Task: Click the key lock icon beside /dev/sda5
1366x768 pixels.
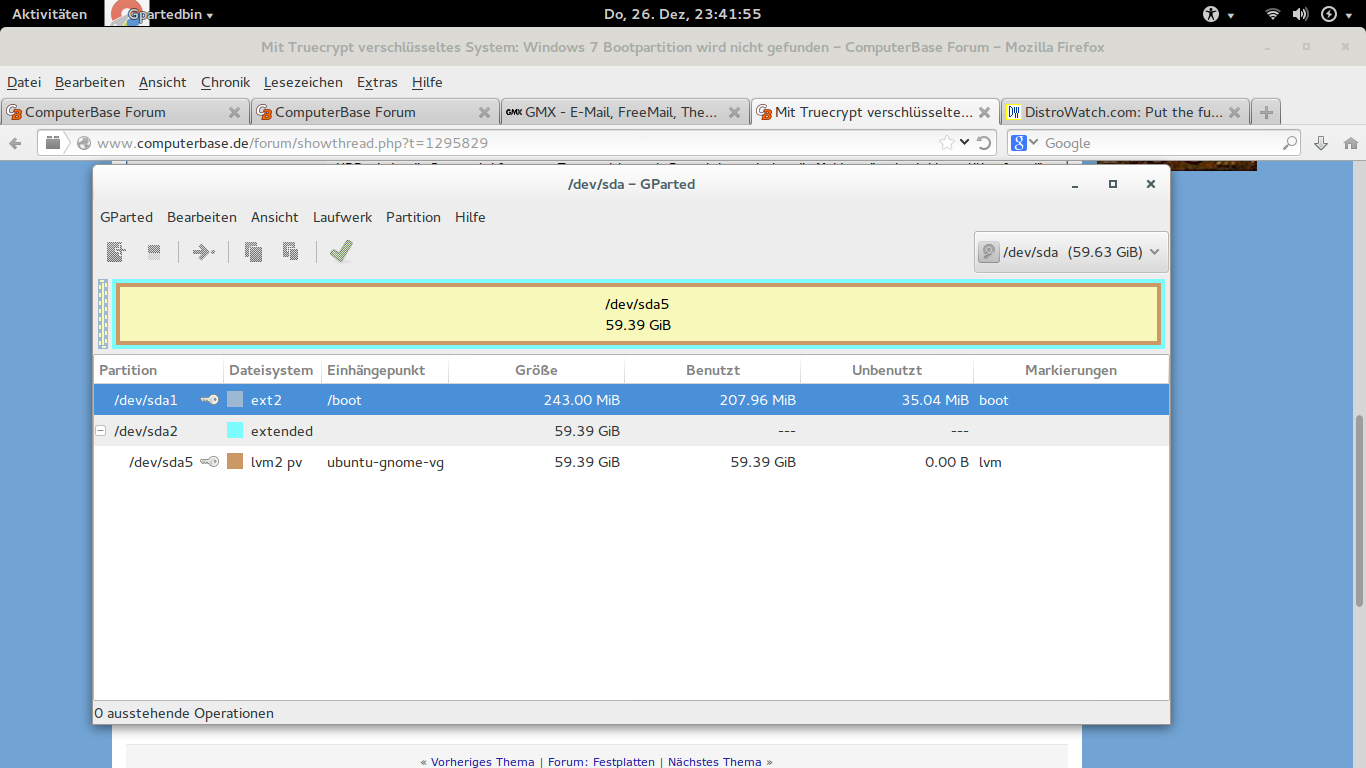Action: pos(209,462)
